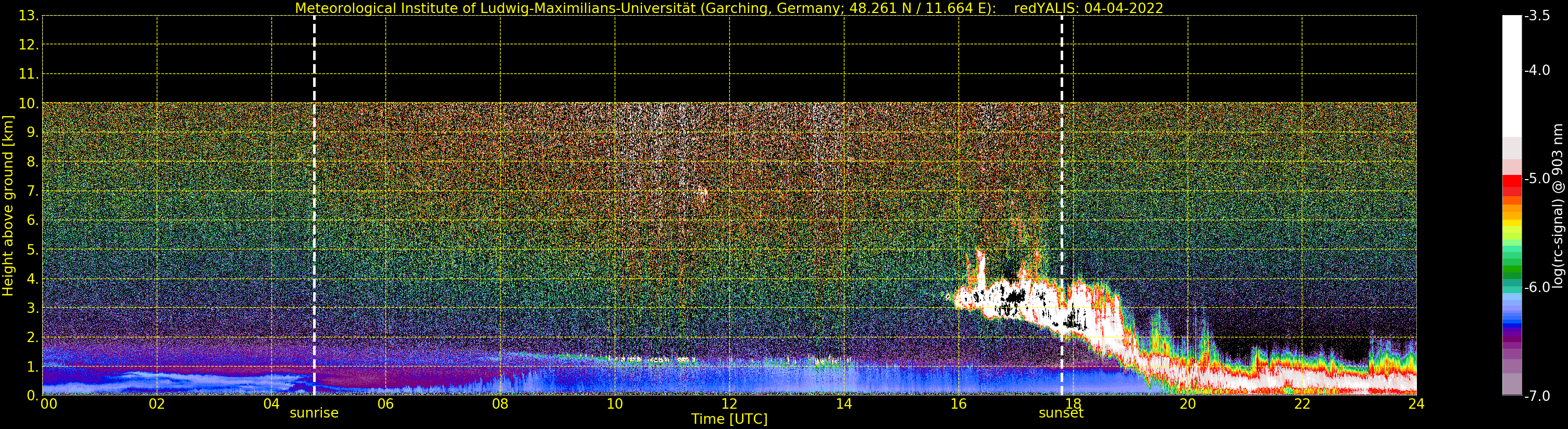Click the time axis tick "24"
1568x429 pixels.
click(1416, 404)
